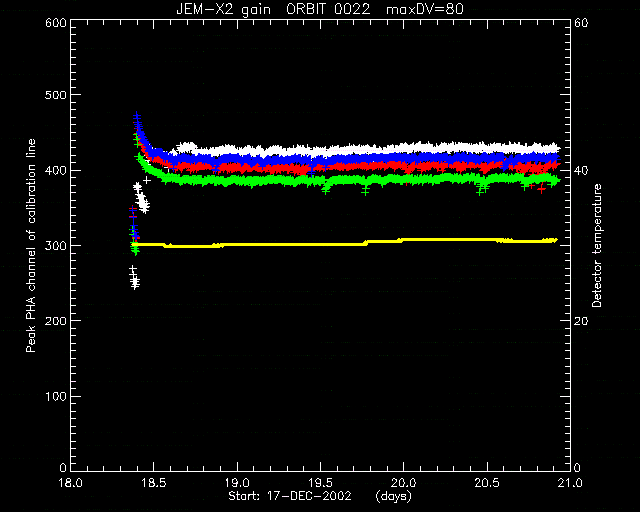The width and height of the screenshot is (640, 512).
Task: Click the isolated white outlier cluster near 250
Action: coord(134,278)
